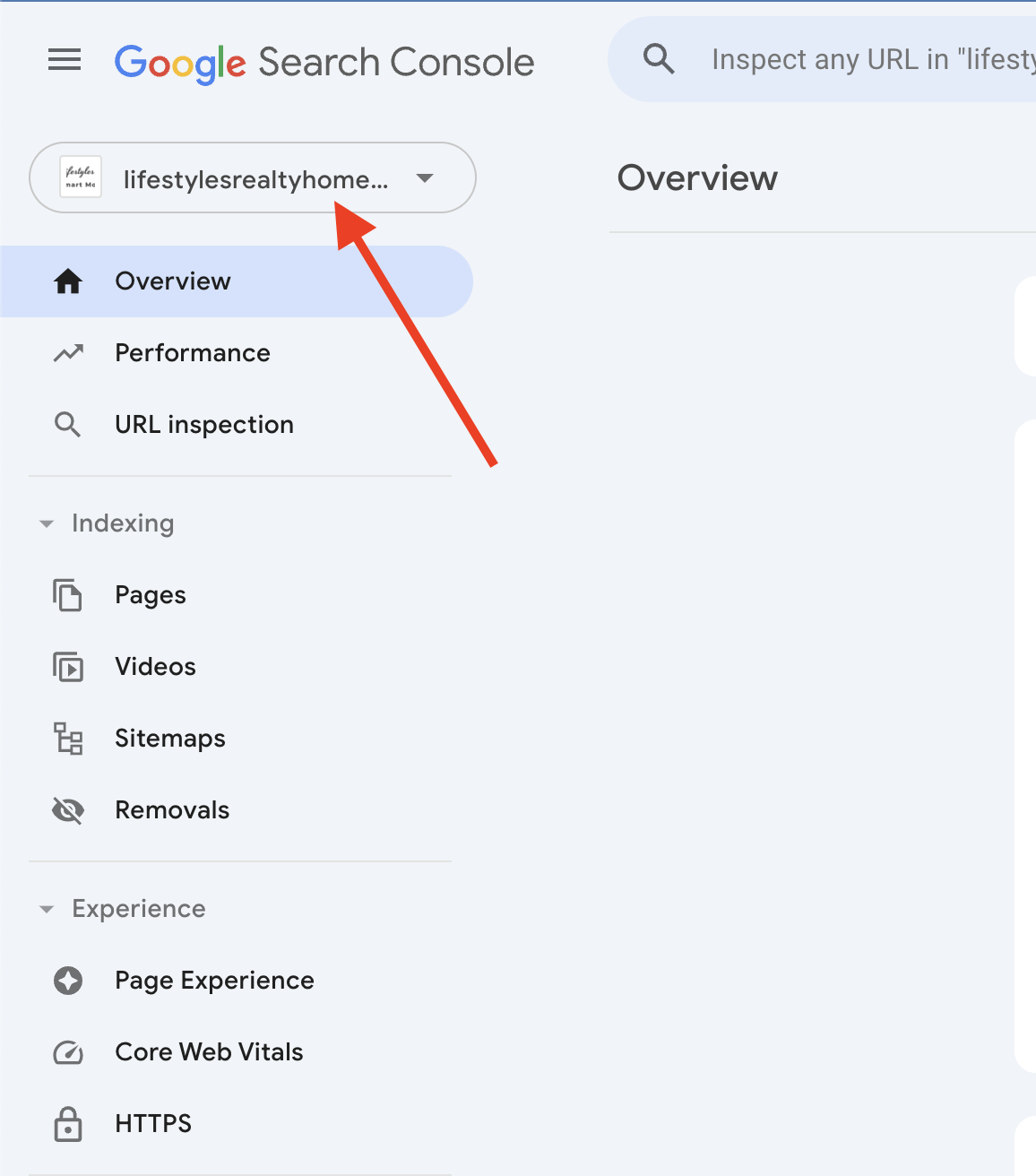Click the Performance trend-line icon

[x=68, y=353]
